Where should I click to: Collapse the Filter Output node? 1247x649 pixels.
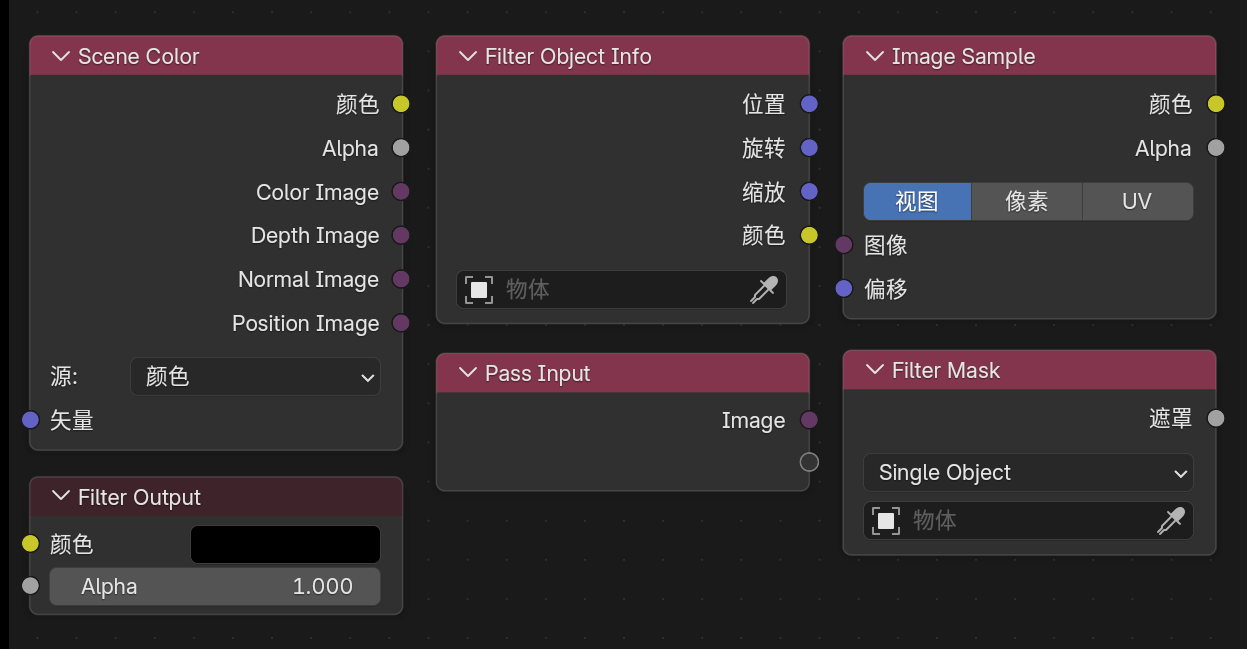[61, 497]
